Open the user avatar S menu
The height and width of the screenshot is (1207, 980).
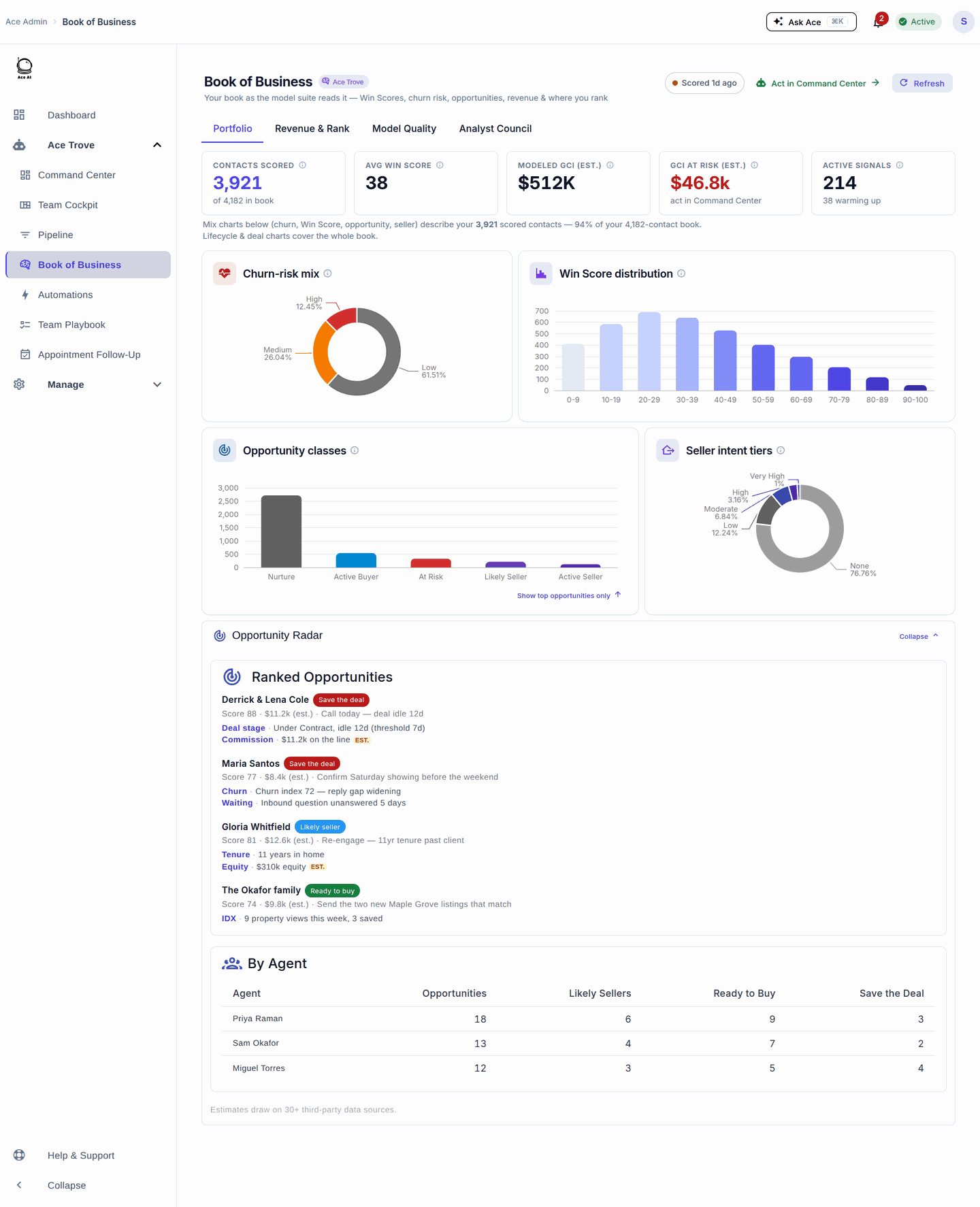tap(964, 22)
